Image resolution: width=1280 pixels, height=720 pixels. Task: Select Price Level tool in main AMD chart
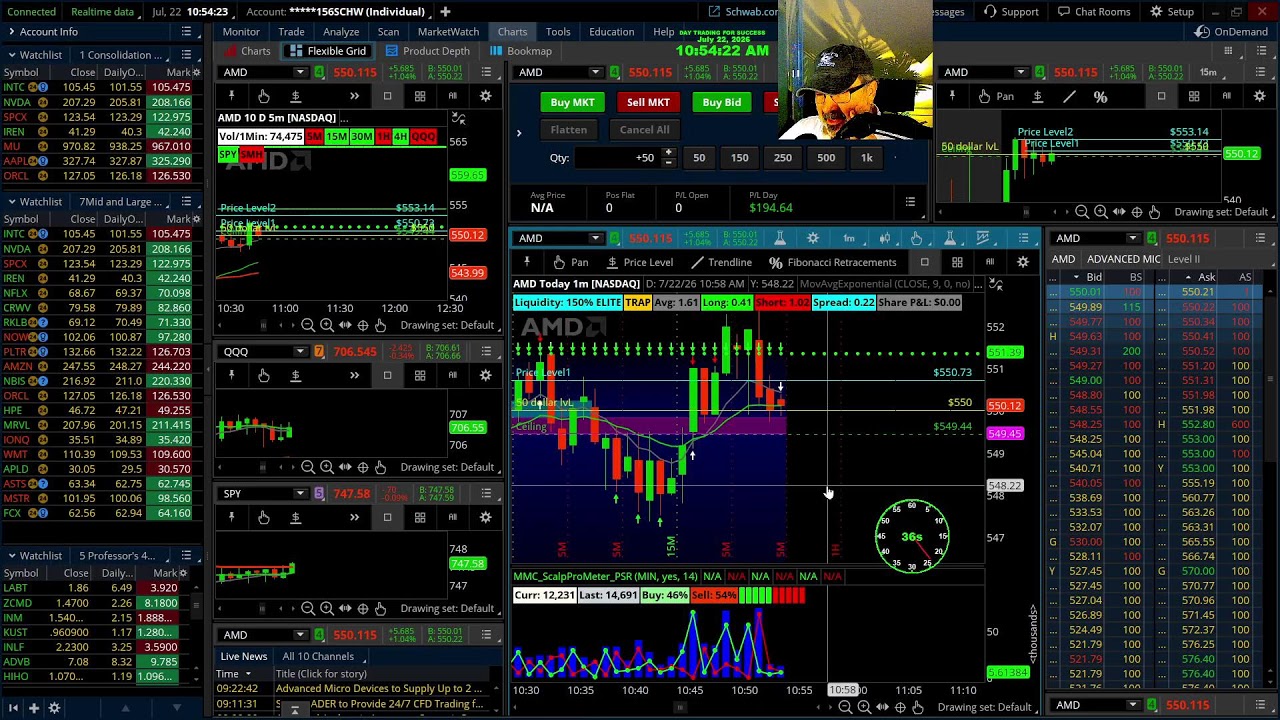click(x=638, y=262)
